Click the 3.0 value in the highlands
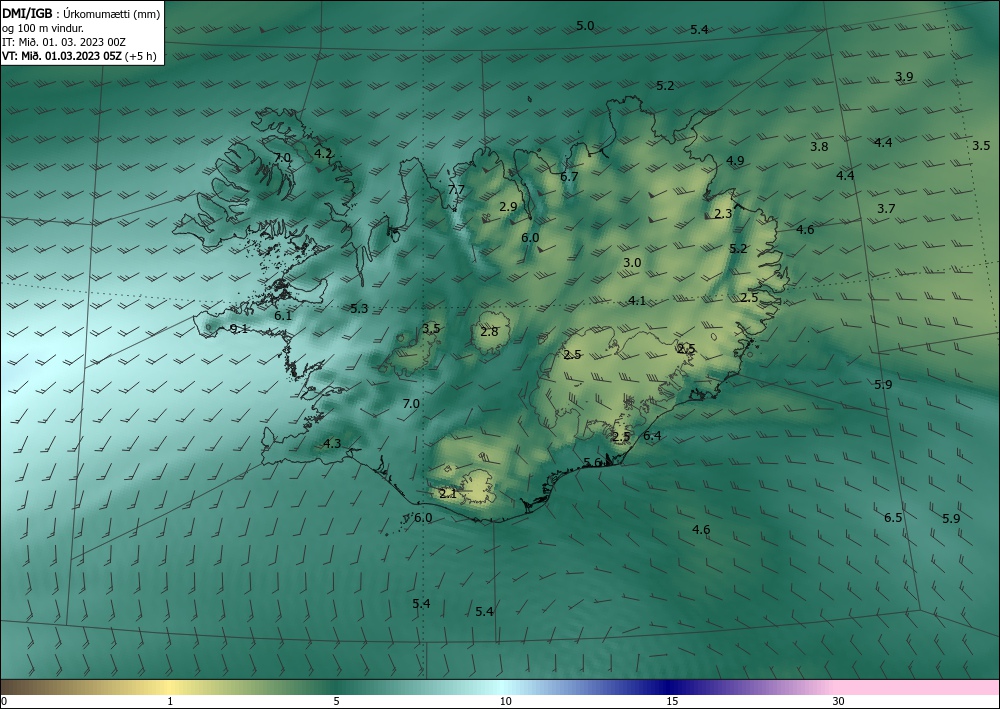This screenshot has width=1000, height=709. pyautogui.click(x=632, y=263)
